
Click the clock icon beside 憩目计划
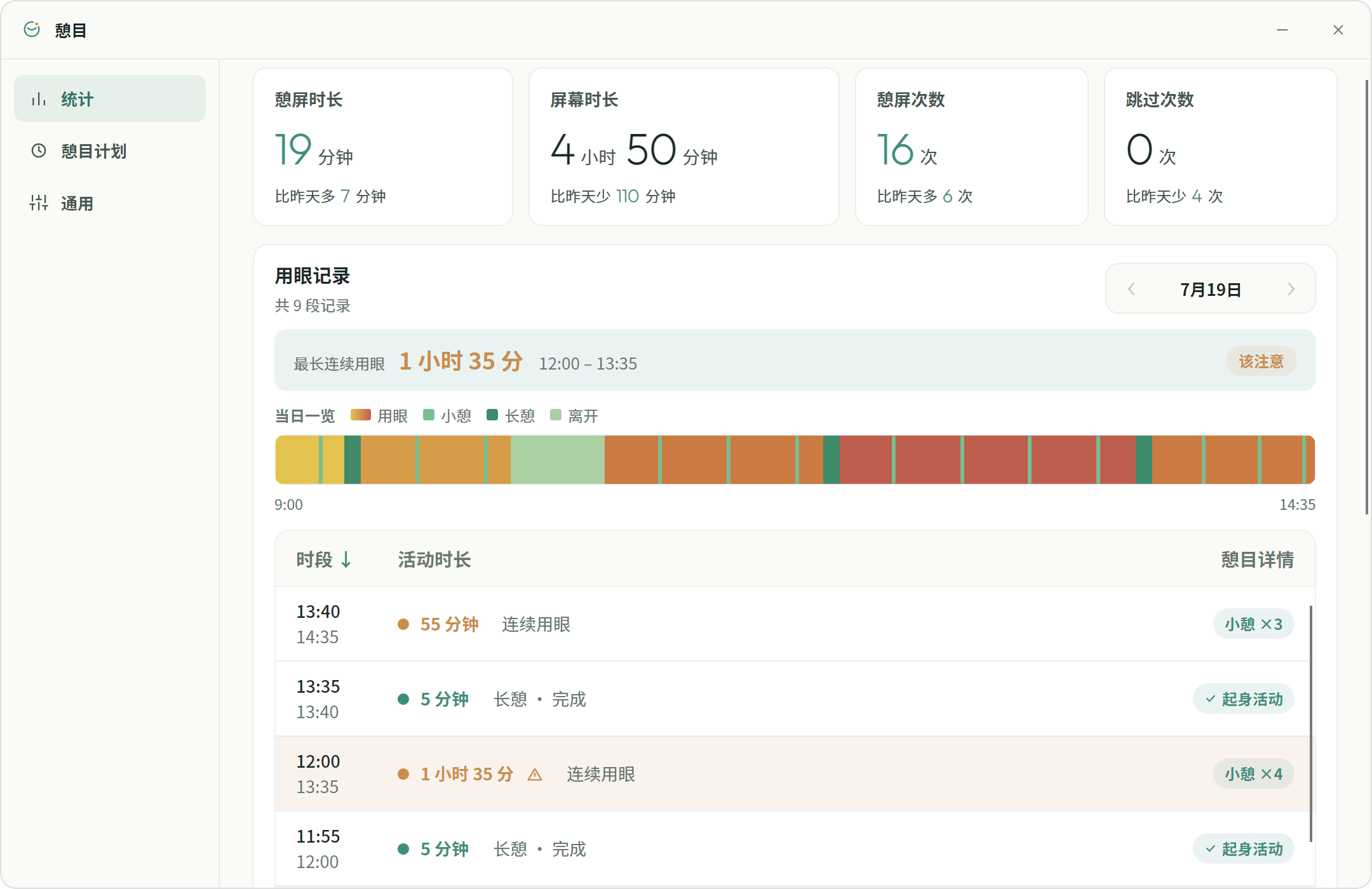(x=39, y=150)
